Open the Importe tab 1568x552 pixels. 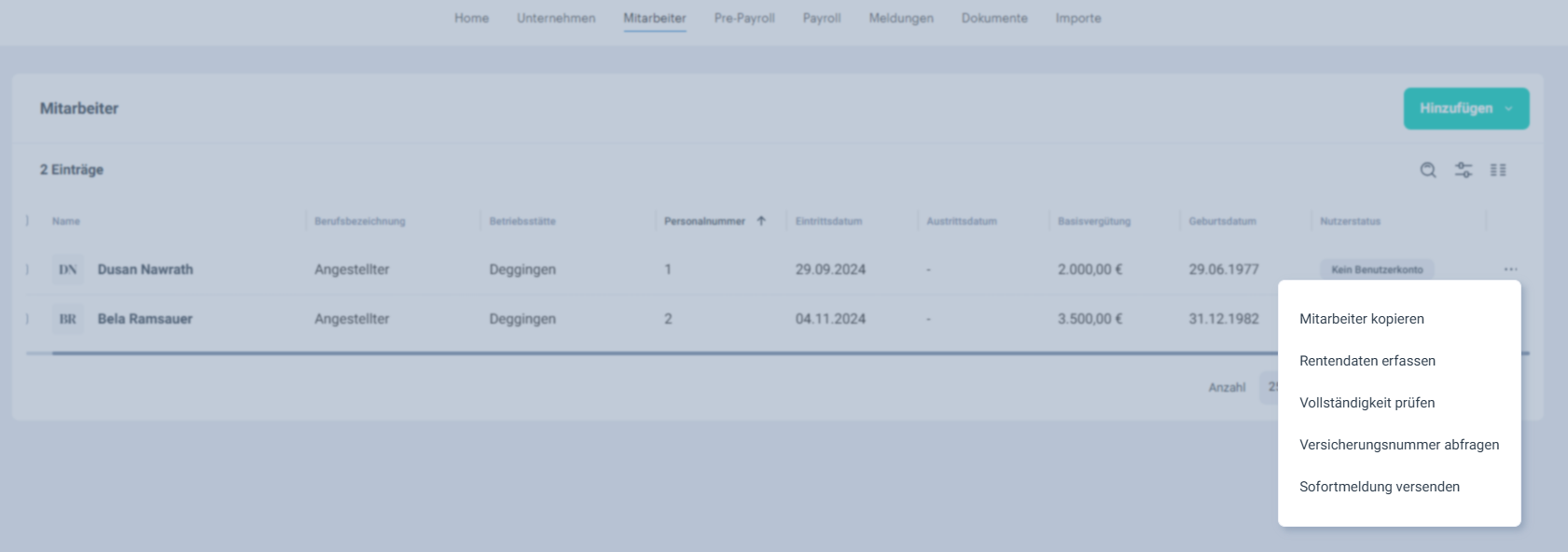[1078, 18]
